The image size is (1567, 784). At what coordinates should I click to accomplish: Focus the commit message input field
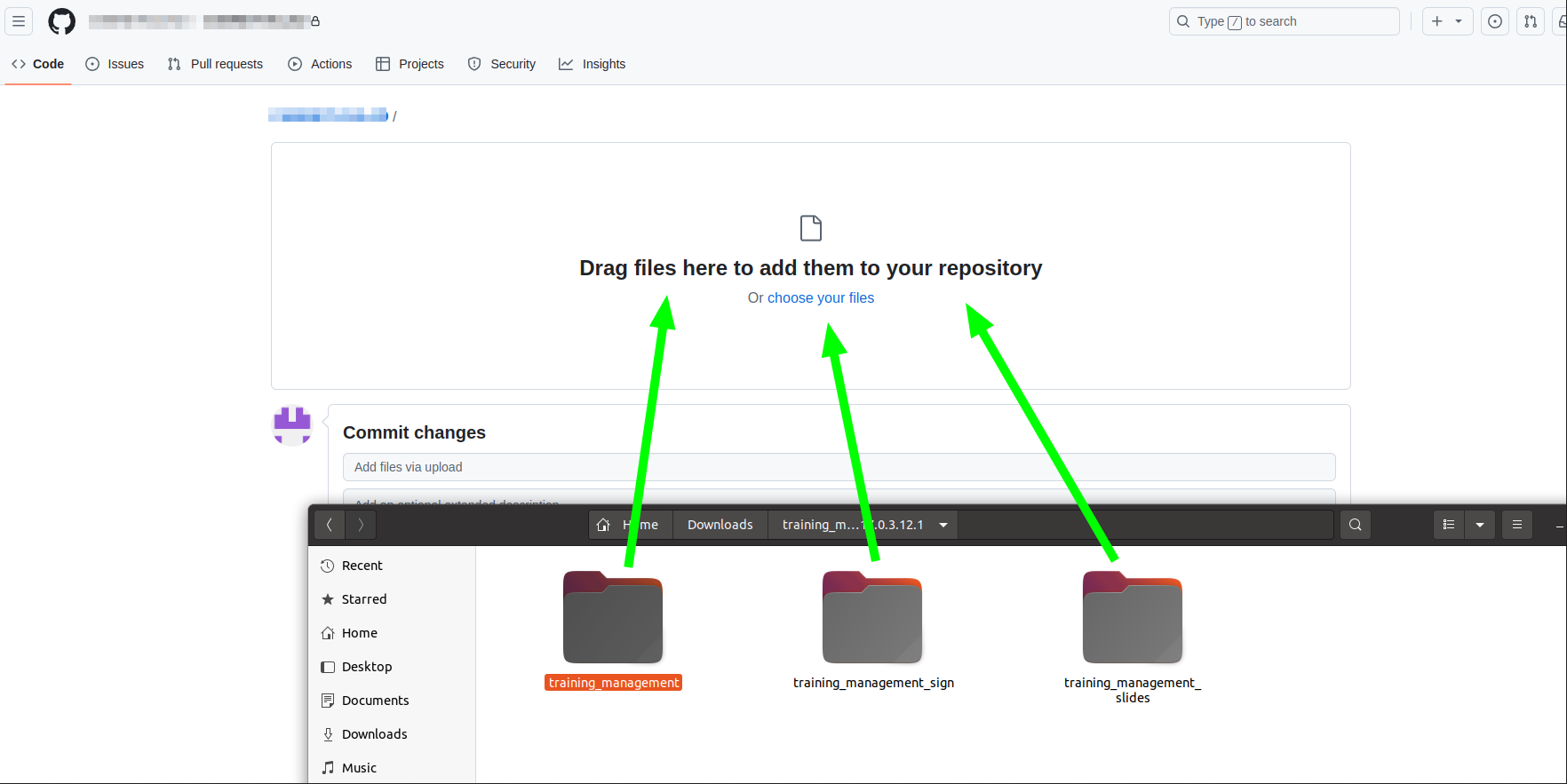pyautogui.click(x=839, y=467)
